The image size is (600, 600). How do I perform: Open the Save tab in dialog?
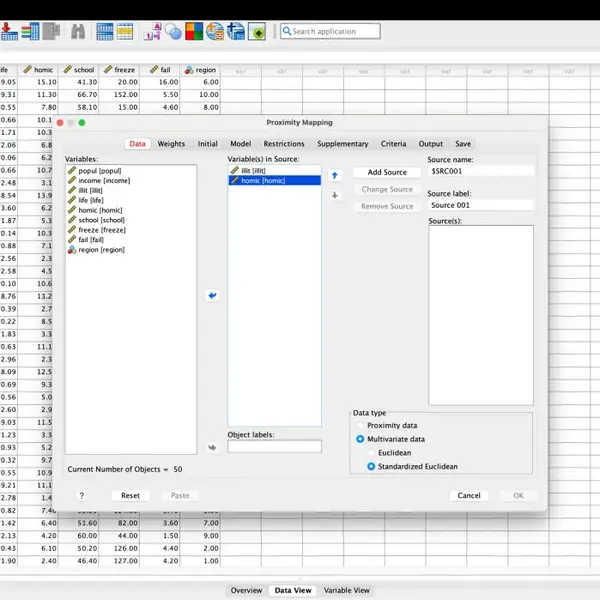463,144
